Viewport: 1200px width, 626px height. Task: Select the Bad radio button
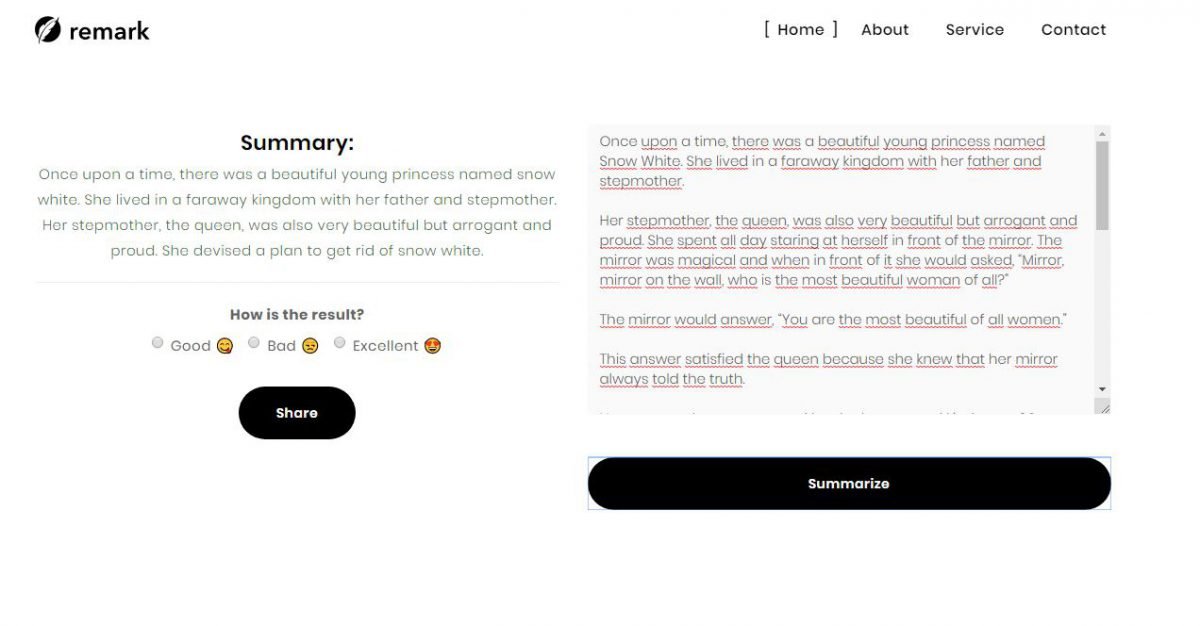[x=254, y=343]
